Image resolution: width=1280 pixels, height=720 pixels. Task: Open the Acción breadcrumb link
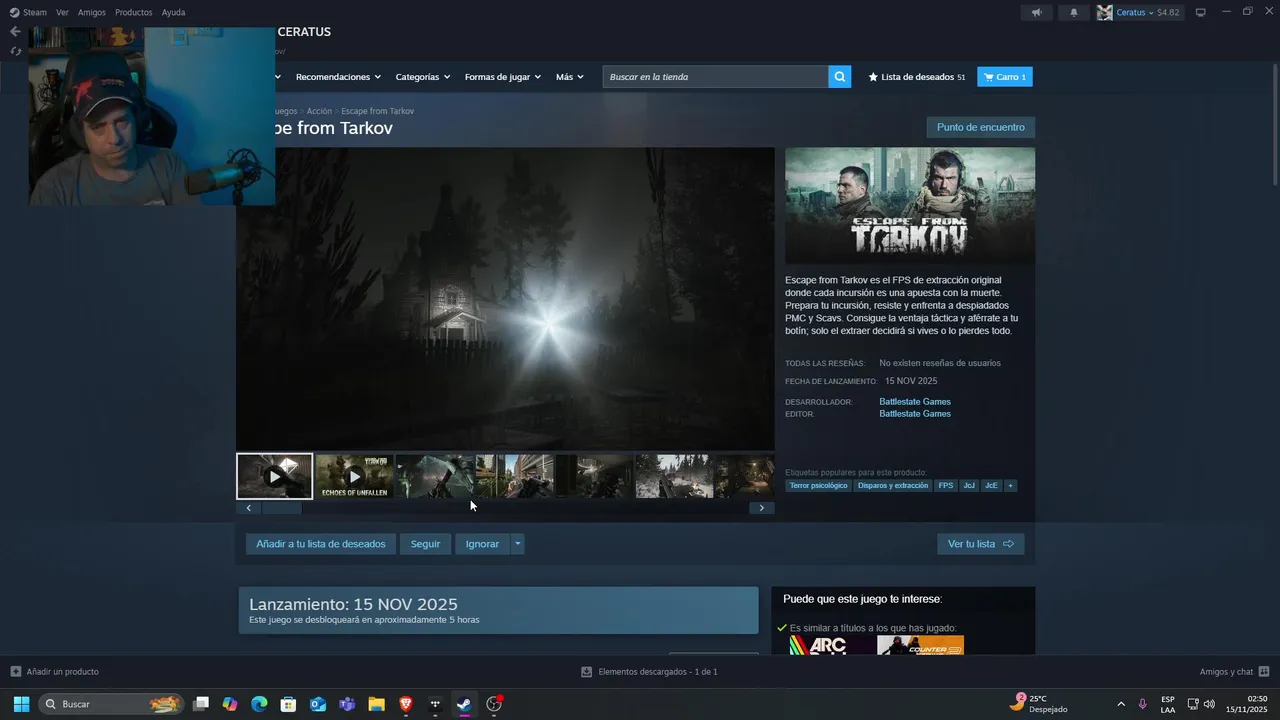coord(319,111)
